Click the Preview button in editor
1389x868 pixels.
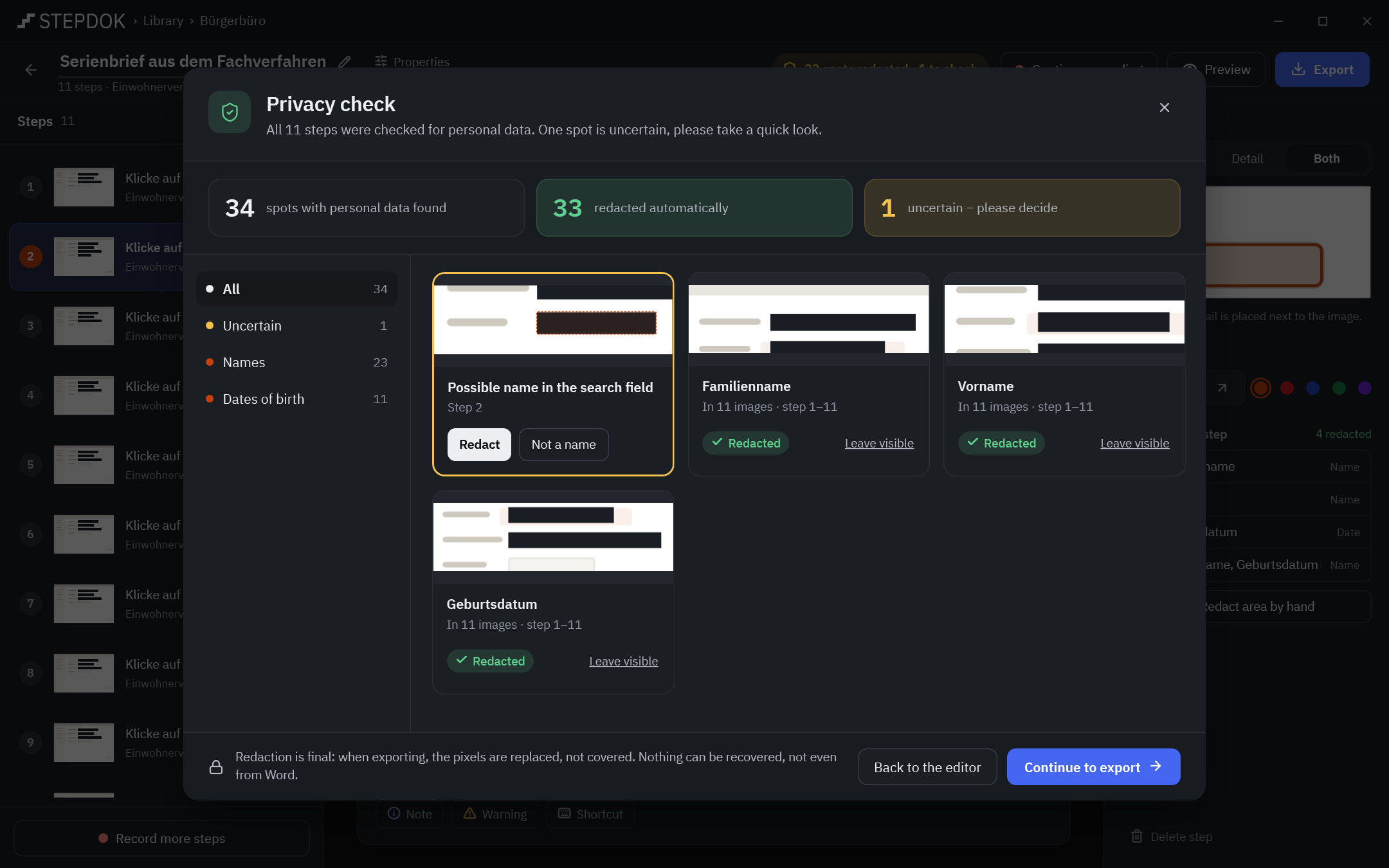(x=1216, y=69)
